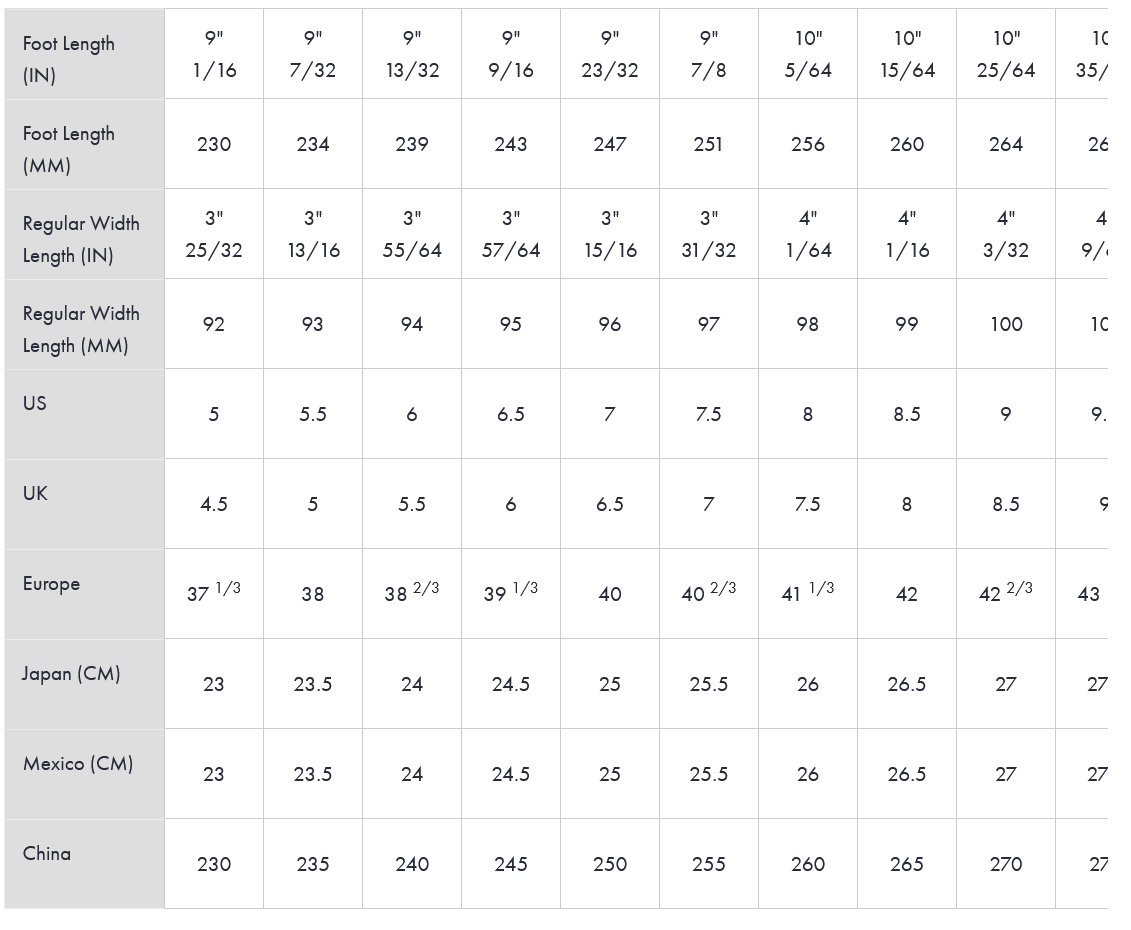
Task: Click the 3" 15/16 regular width cell
Action: coord(609,234)
